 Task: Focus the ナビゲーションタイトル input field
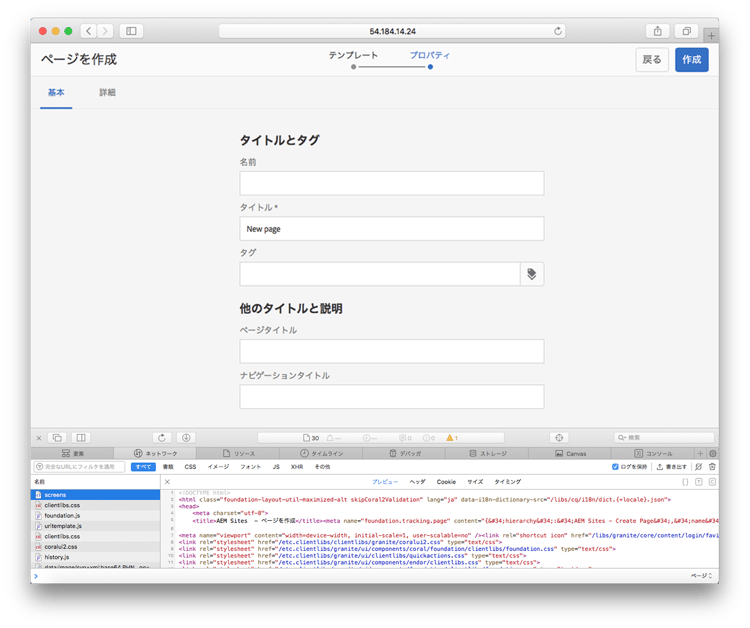392,397
